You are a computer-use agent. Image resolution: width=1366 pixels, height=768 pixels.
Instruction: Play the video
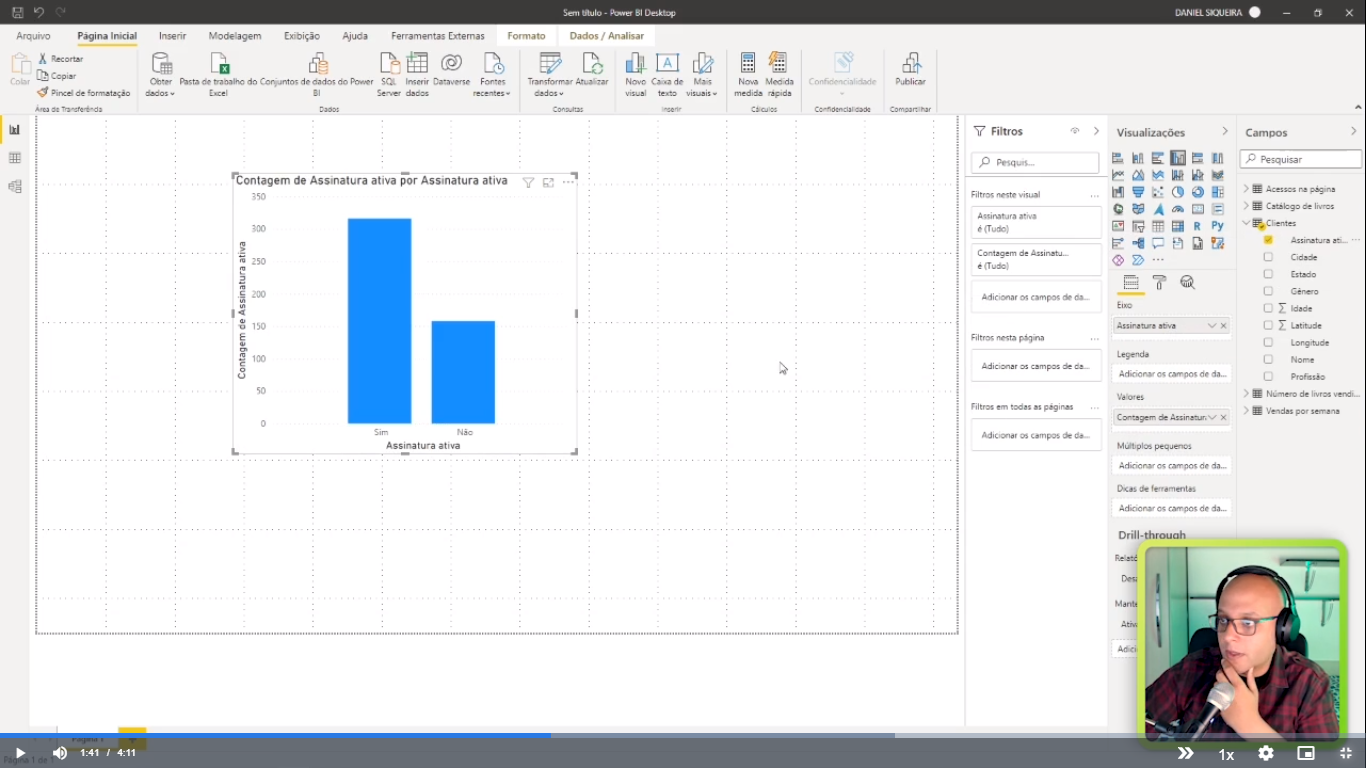click(x=20, y=753)
